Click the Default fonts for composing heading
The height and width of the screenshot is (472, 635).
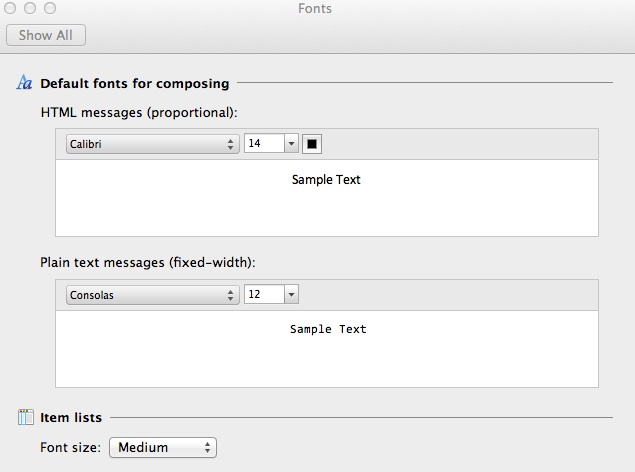coord(134,83)
